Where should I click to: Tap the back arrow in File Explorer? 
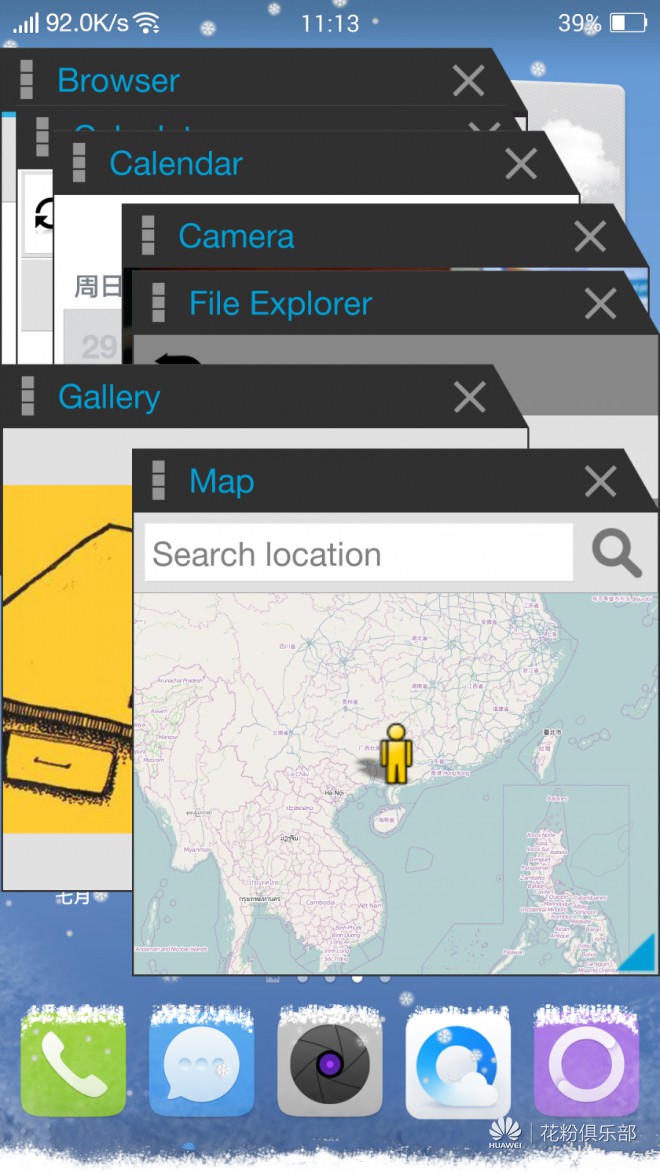177,359
